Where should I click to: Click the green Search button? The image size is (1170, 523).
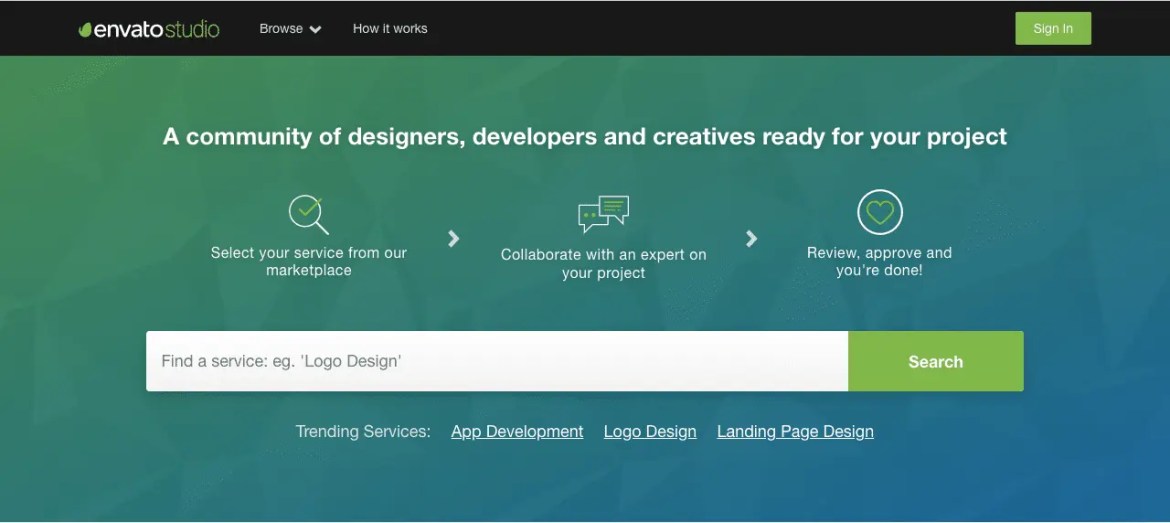tap(936, 361)
